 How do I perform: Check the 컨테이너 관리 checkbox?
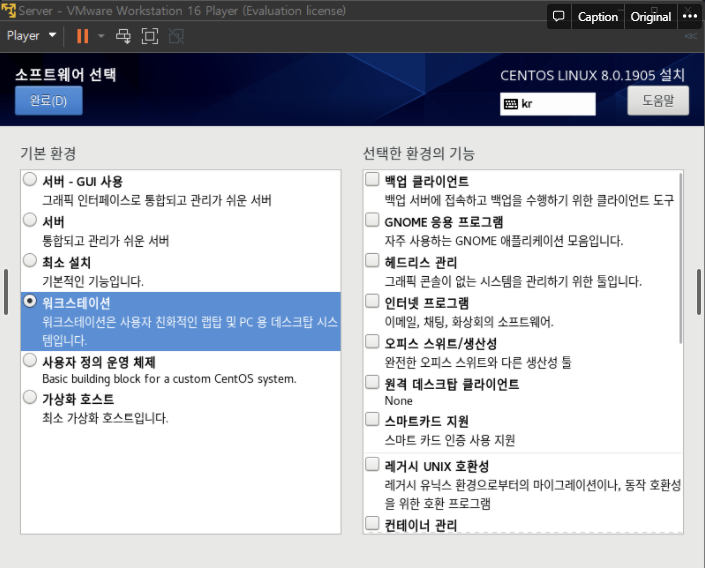(x=372, y=523)
